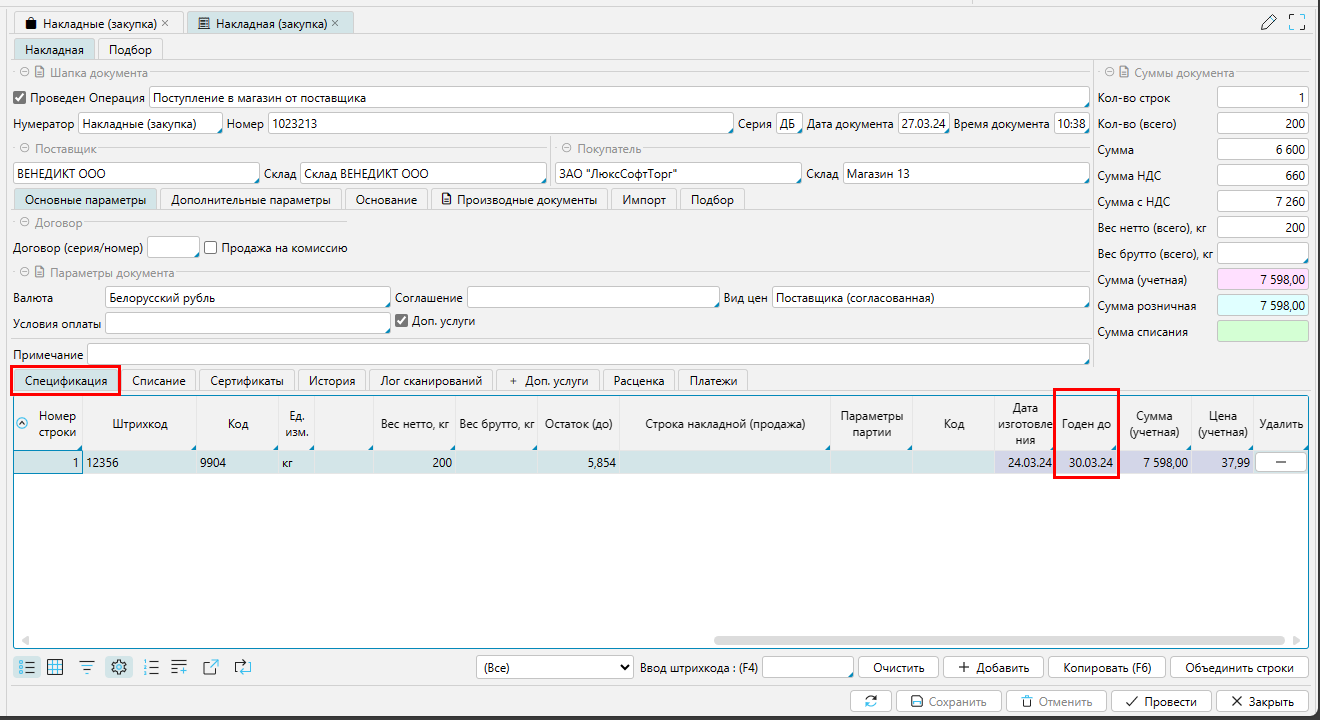The width and height of the screenshot is (1320, 720).
Task: Uncheck the Проведен checkbox
Action: 19,98
